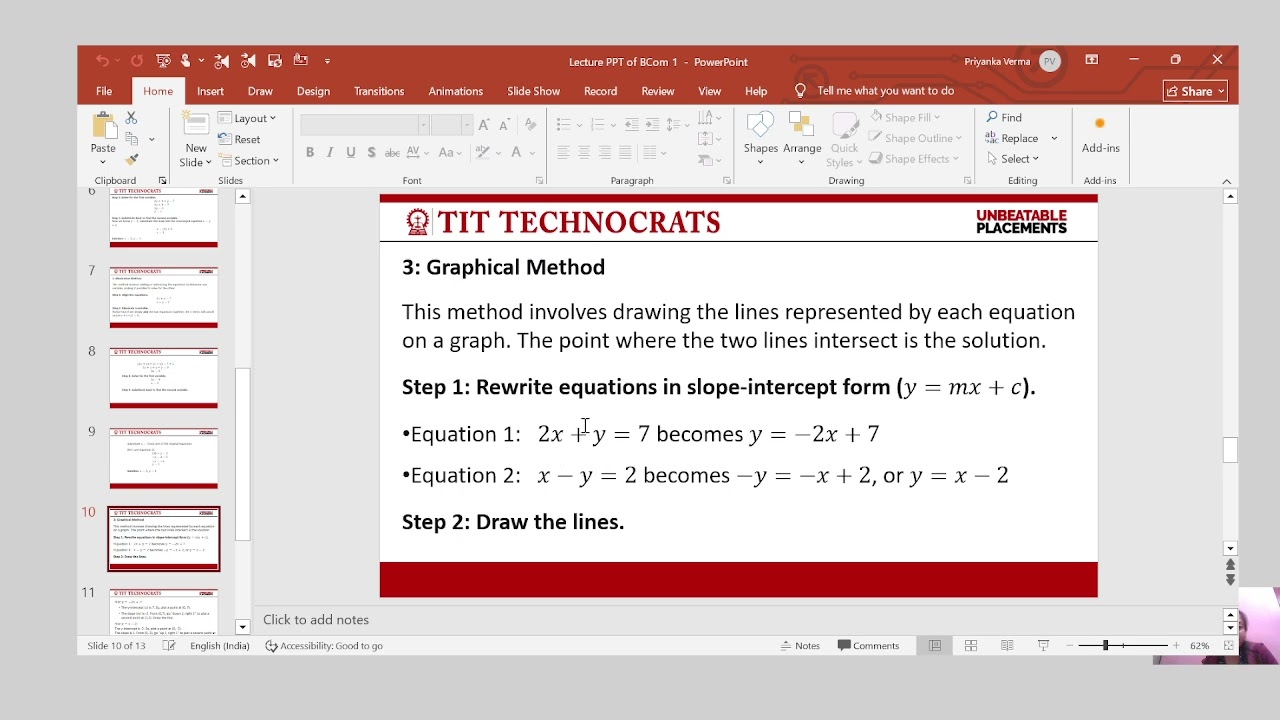Image resolution: width=1280 pixels, height=720 pixels.
Task: Expand the Section dropdown
Action: (249, 161)
